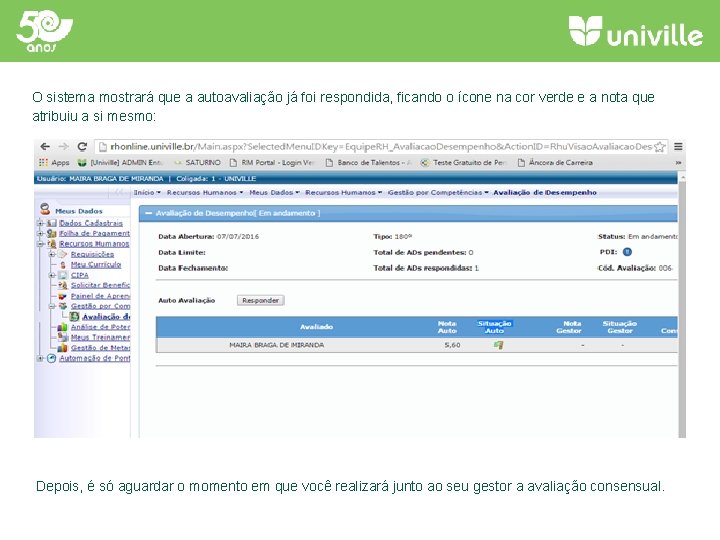
Task: Open the RM Portal - Login bookmark
Action: [x=272, y=163]
